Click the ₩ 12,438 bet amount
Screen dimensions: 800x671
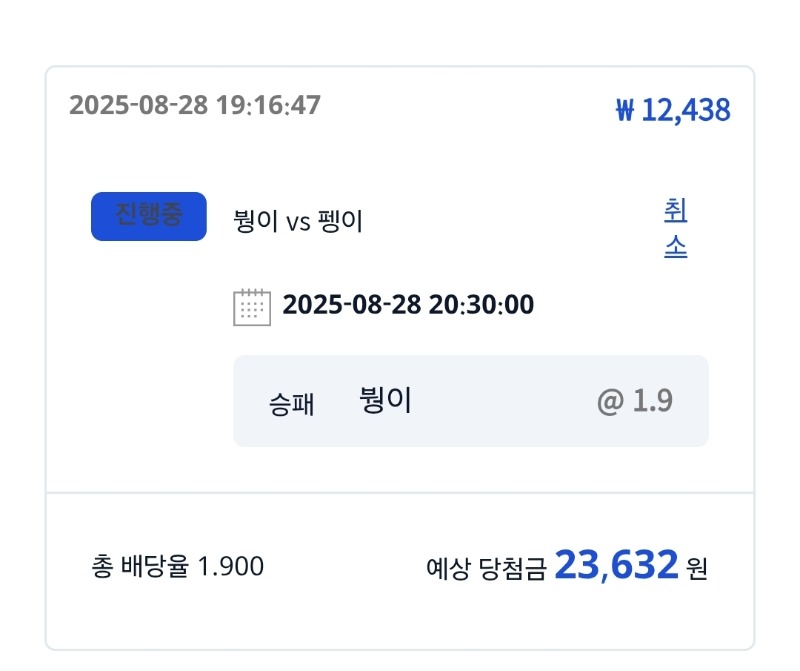[x=673, y=110]
